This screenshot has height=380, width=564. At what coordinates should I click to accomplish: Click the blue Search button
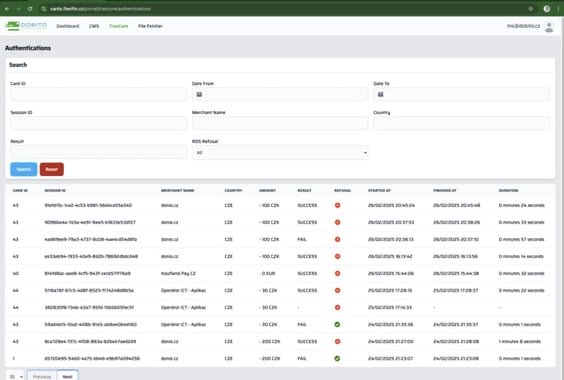point(24,169)
